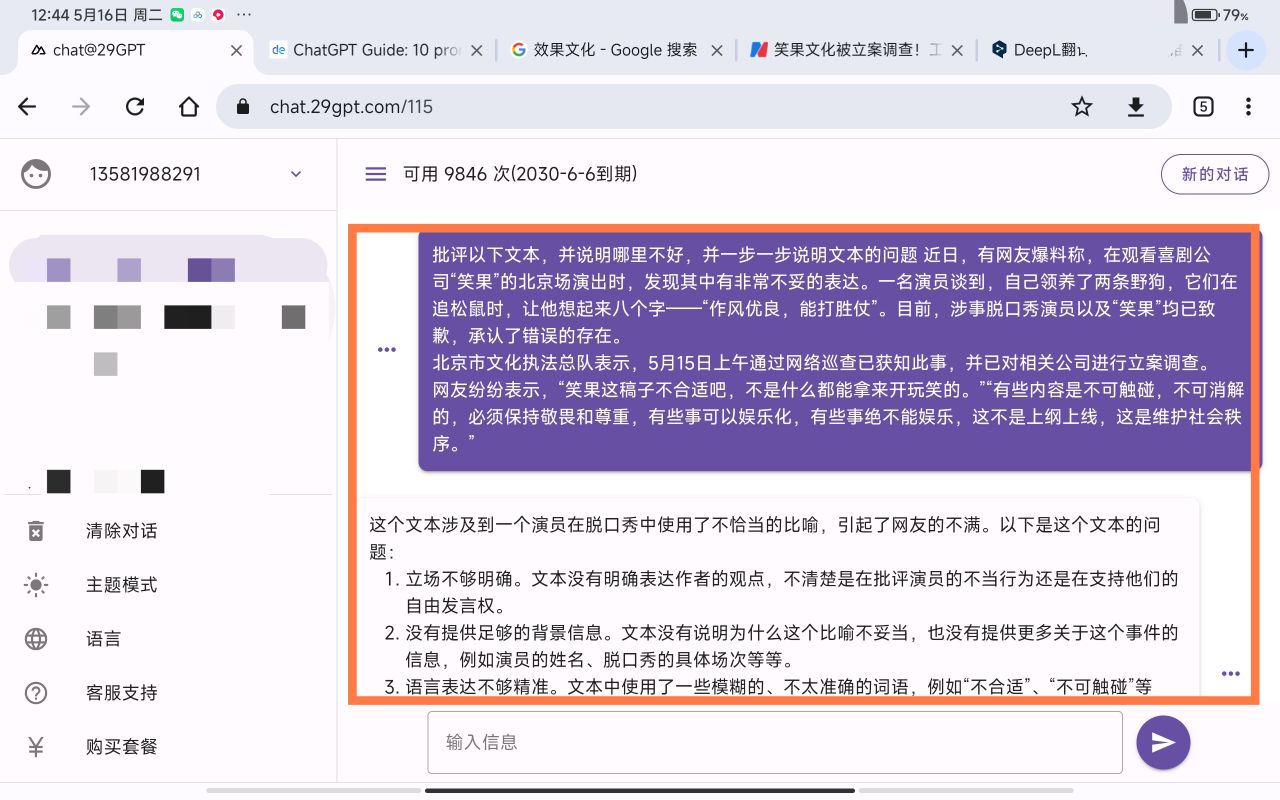Open 客服支持 customer support
The image size is (1280, 800).
coord(121,693)
